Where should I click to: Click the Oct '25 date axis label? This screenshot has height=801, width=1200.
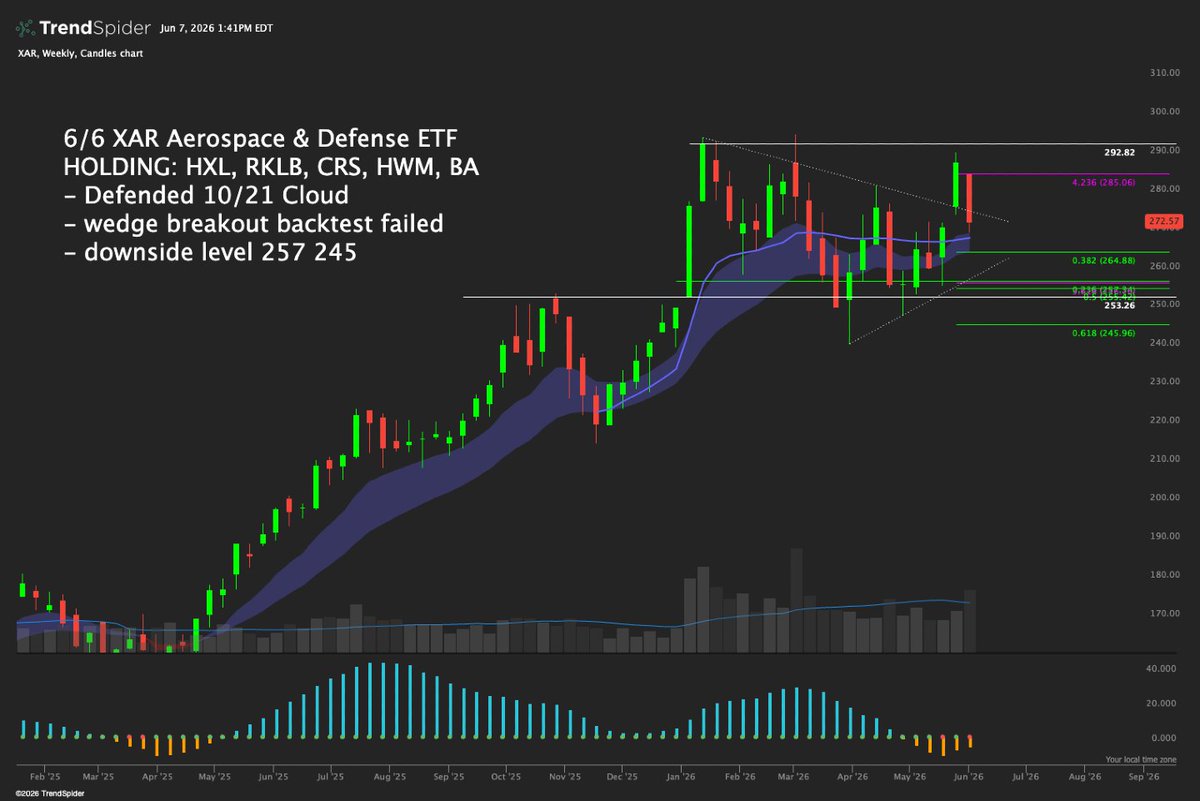[506, 776]
